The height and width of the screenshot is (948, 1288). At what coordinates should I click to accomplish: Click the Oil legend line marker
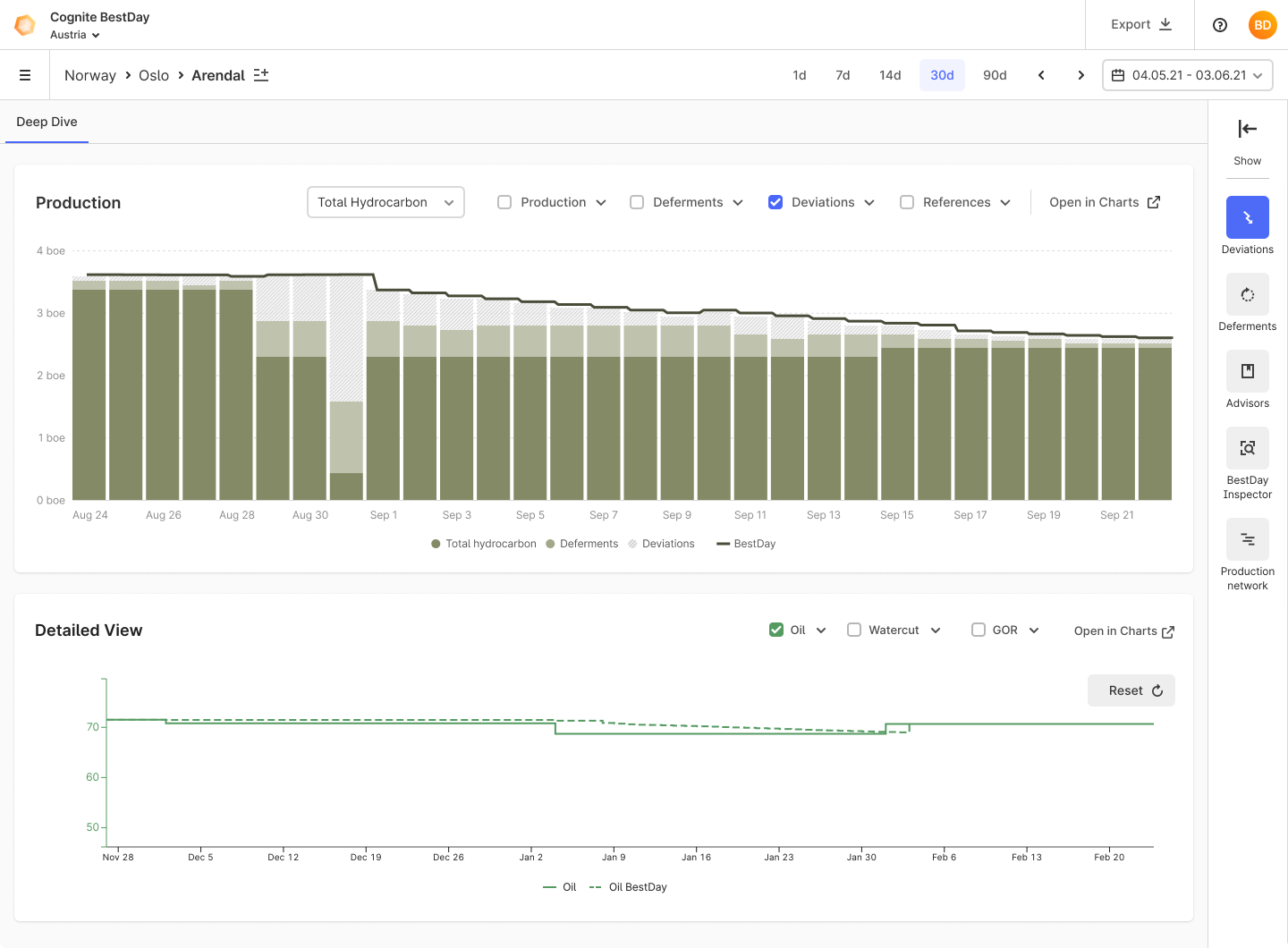(x=550, y=887)
